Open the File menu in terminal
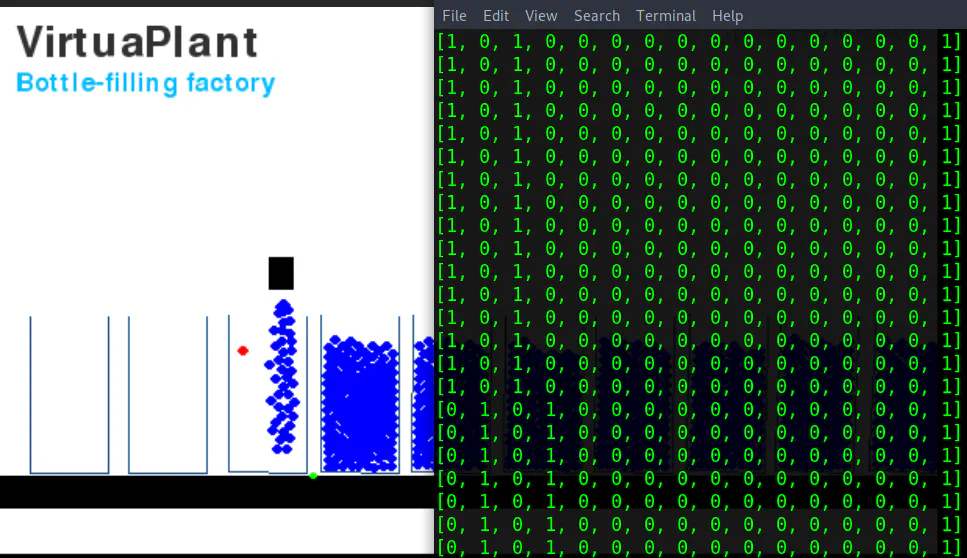Viewport: 967px width, 558px height. click(x=454, y=16)
